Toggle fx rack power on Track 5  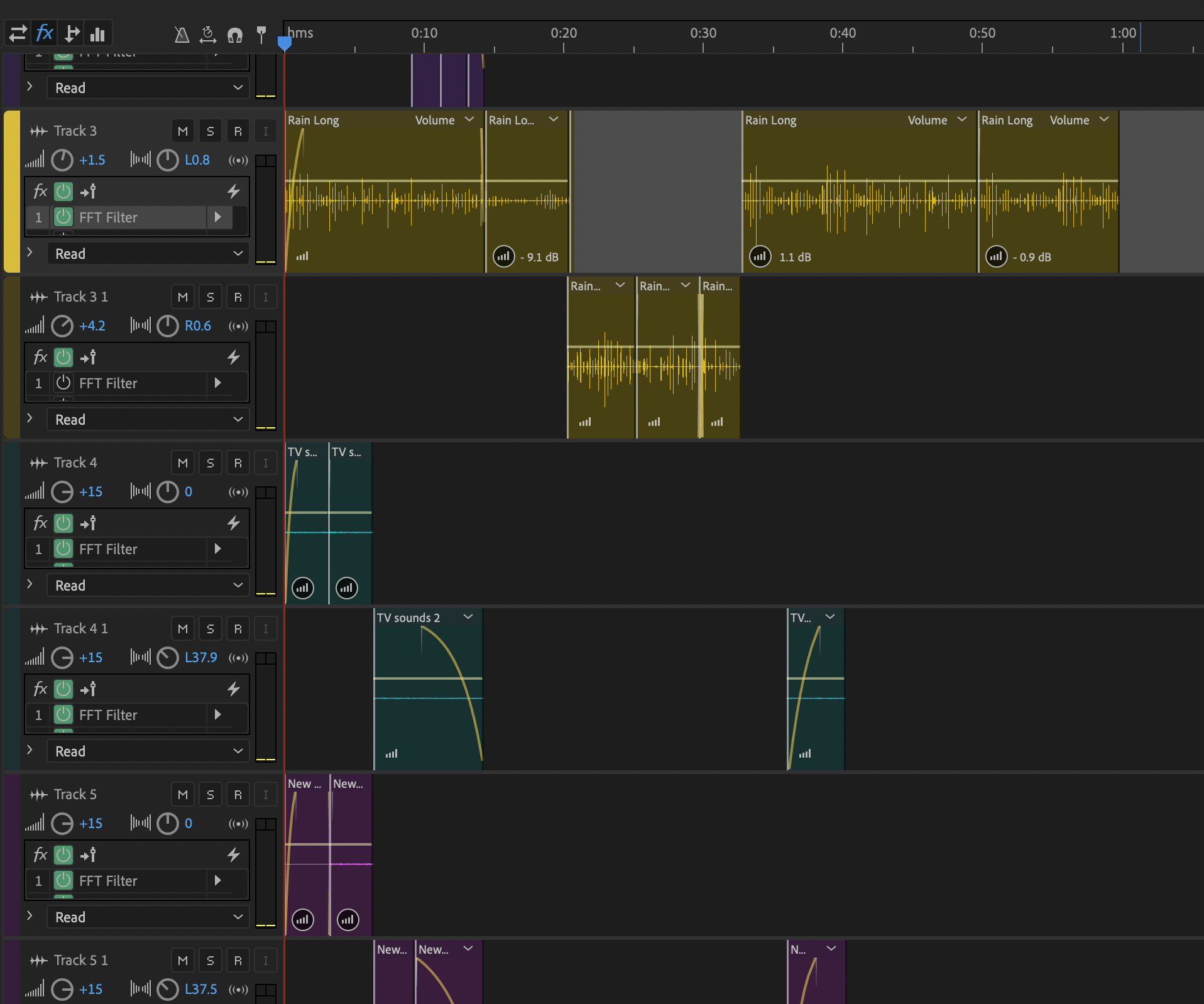coord(63,854)
